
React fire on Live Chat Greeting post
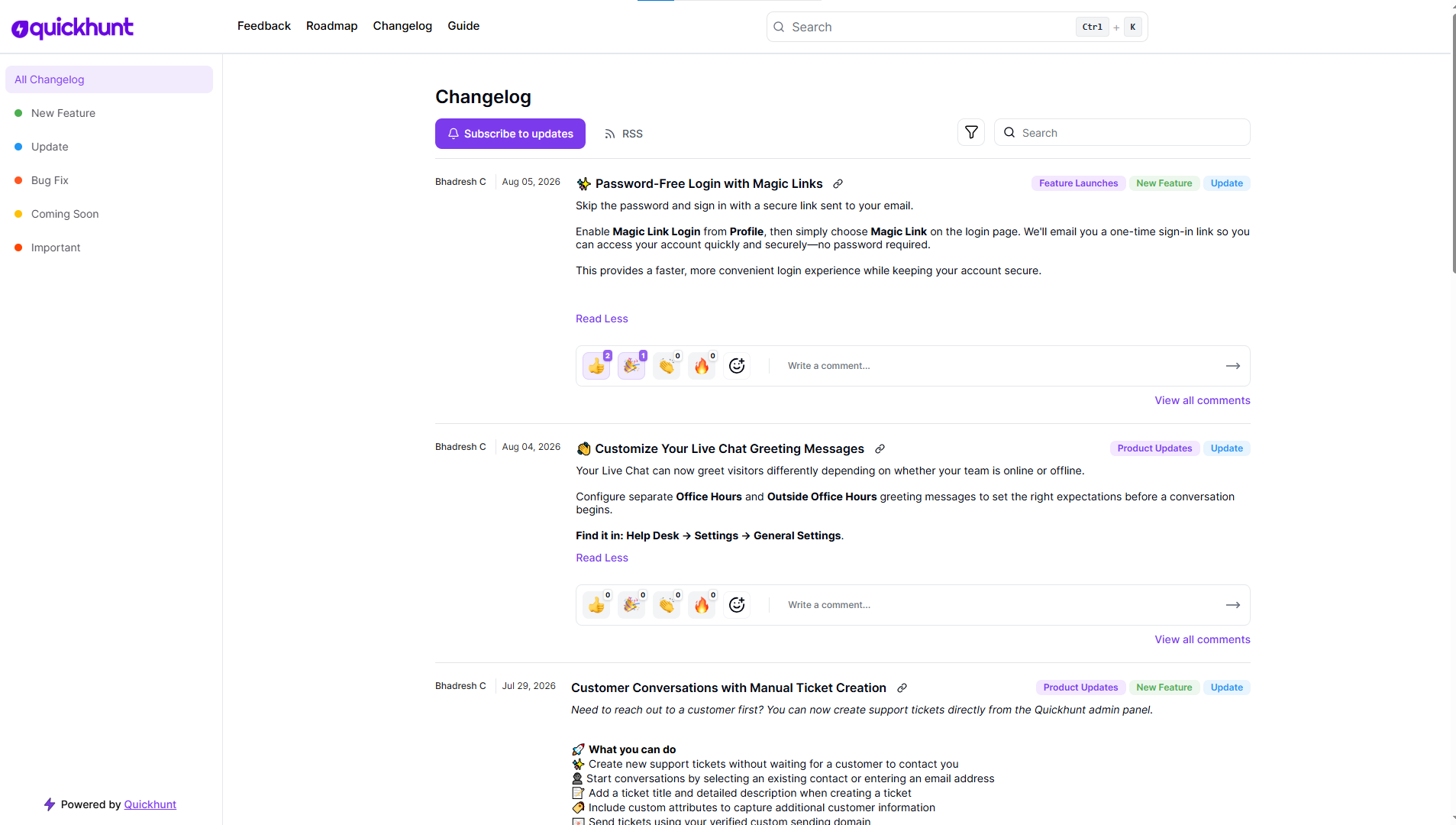(x=702, y=605)
